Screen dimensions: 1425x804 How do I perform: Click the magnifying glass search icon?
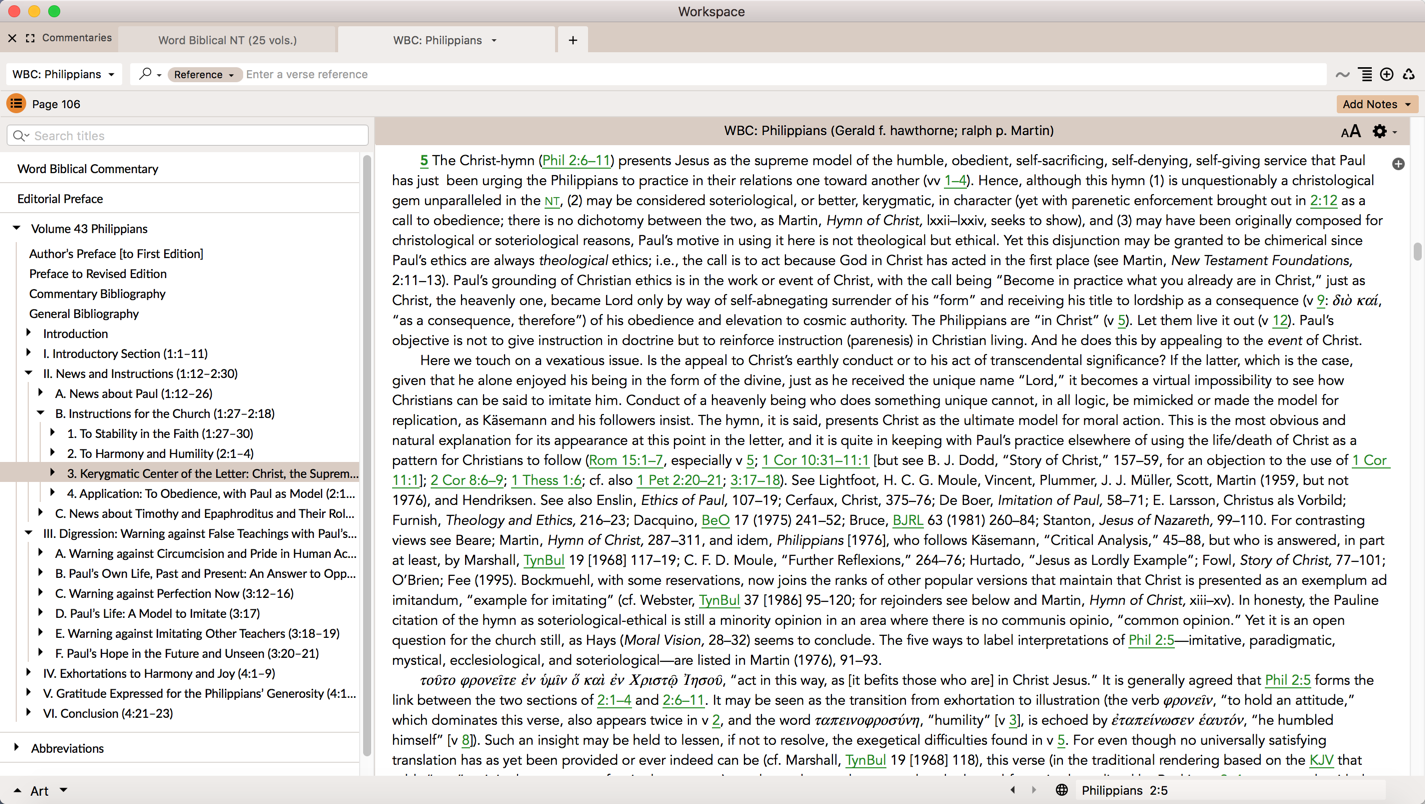(146, 74)
